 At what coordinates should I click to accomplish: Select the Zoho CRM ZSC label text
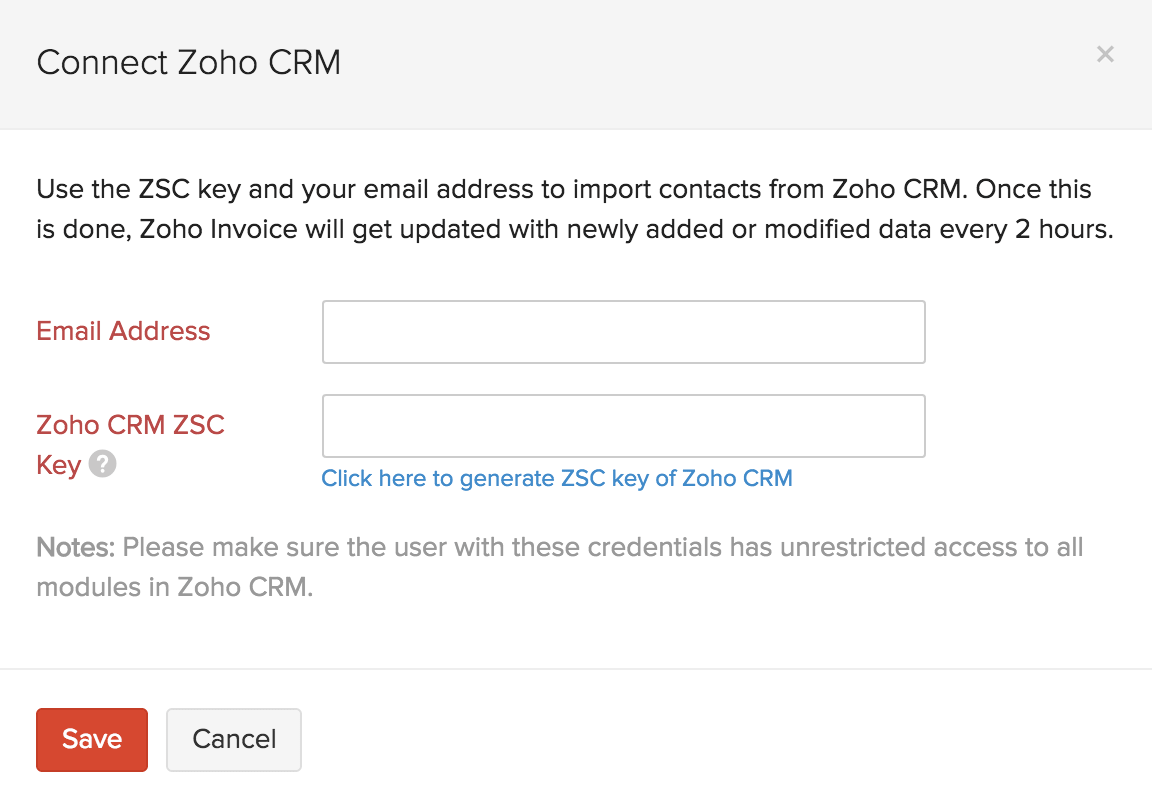click(x=130, y=425)
